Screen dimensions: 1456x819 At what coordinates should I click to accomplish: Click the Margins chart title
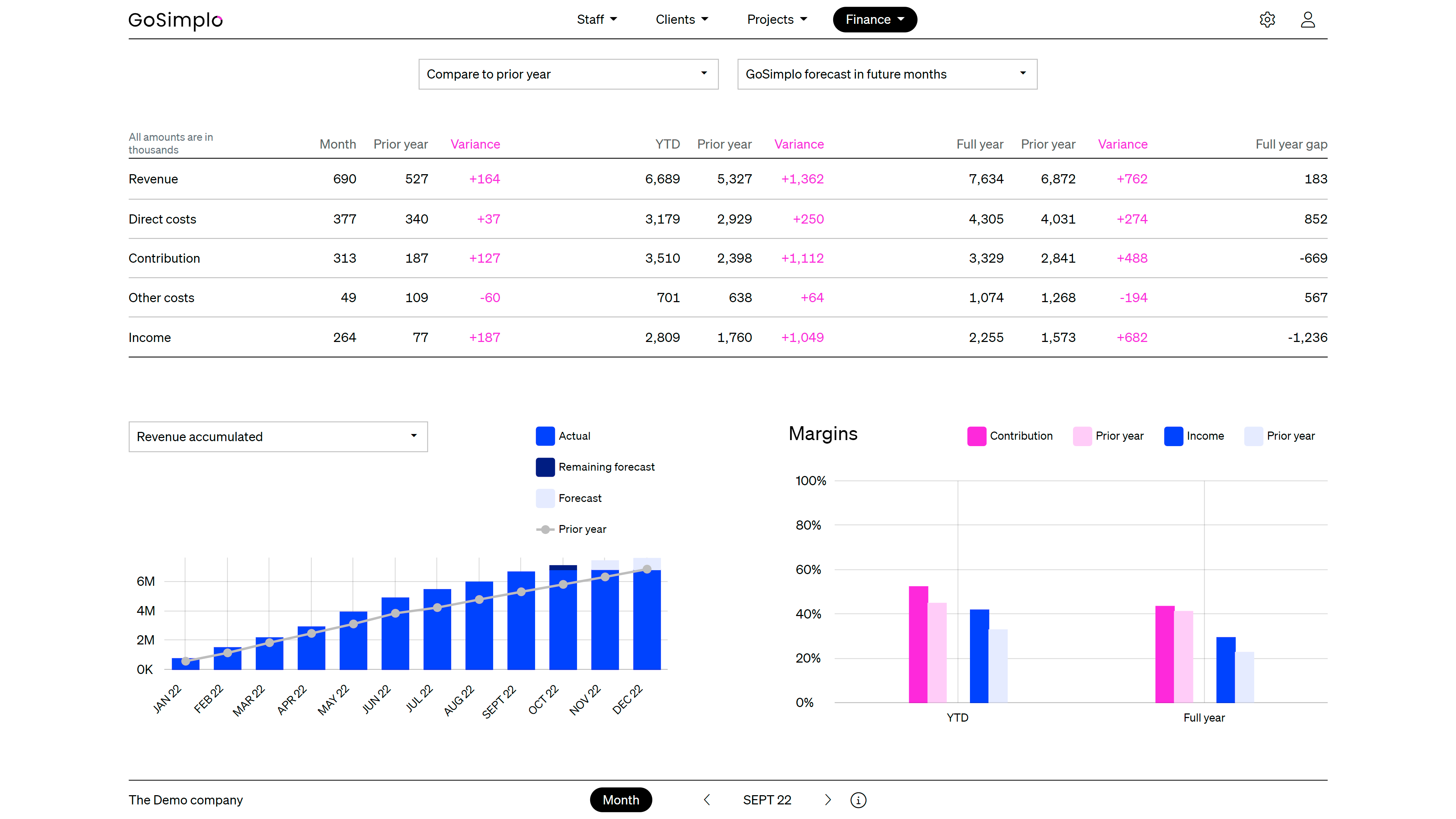pos(823,434)
